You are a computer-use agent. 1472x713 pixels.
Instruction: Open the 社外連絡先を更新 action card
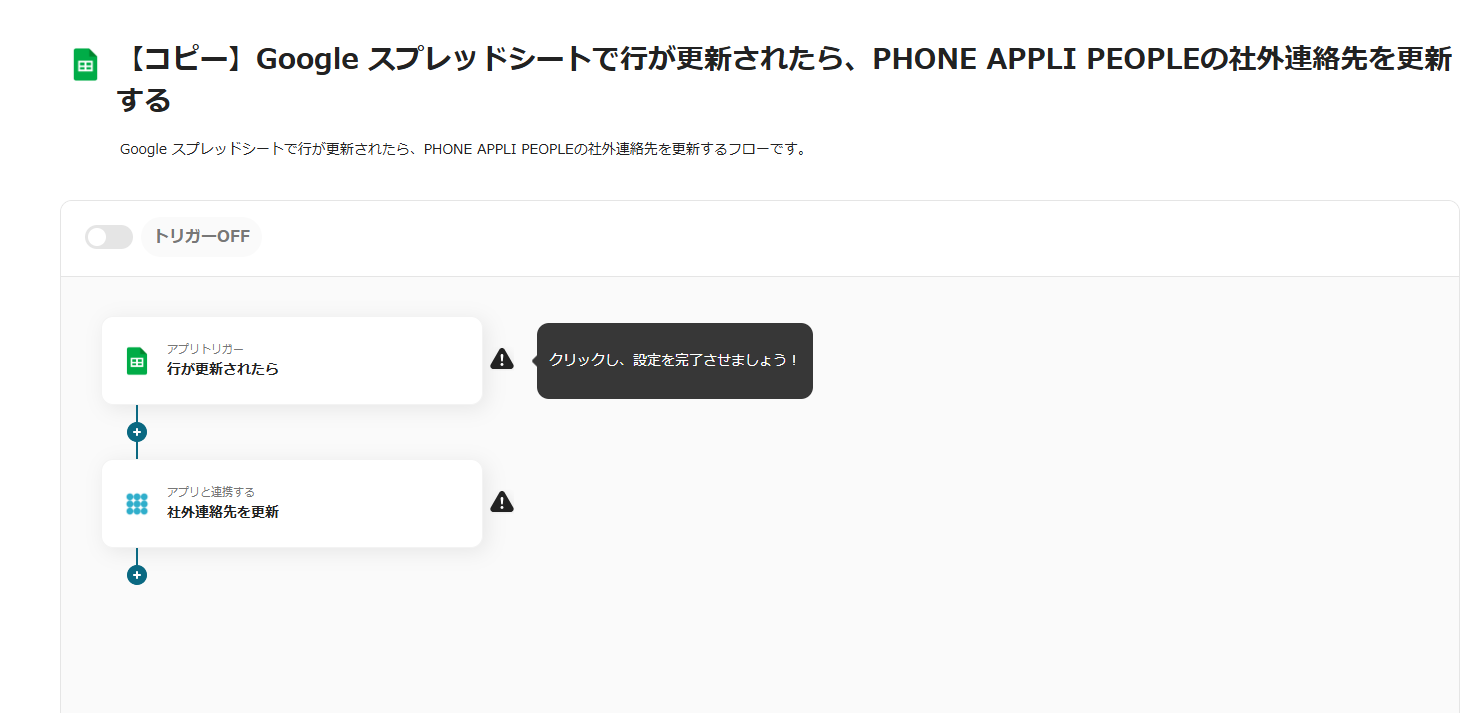click(x=292, y=504)
